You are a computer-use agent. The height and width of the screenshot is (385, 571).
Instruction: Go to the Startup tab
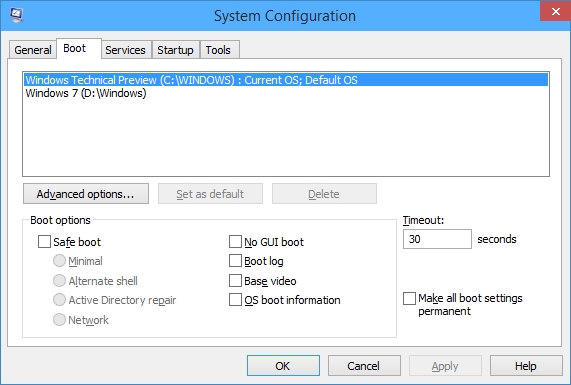coord(176,50)
